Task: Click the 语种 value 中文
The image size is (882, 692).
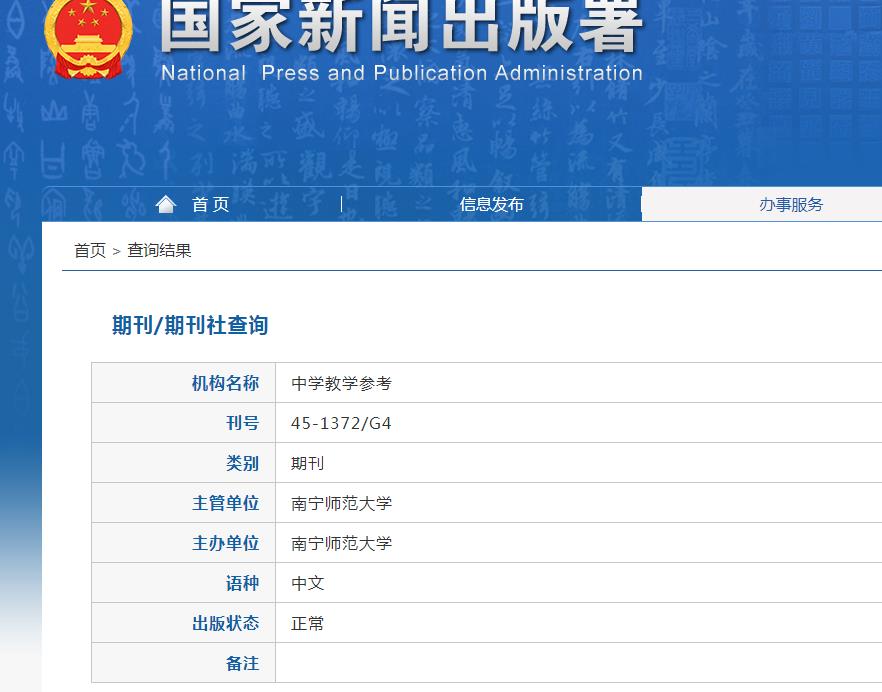Action: (x=305, y=583)
